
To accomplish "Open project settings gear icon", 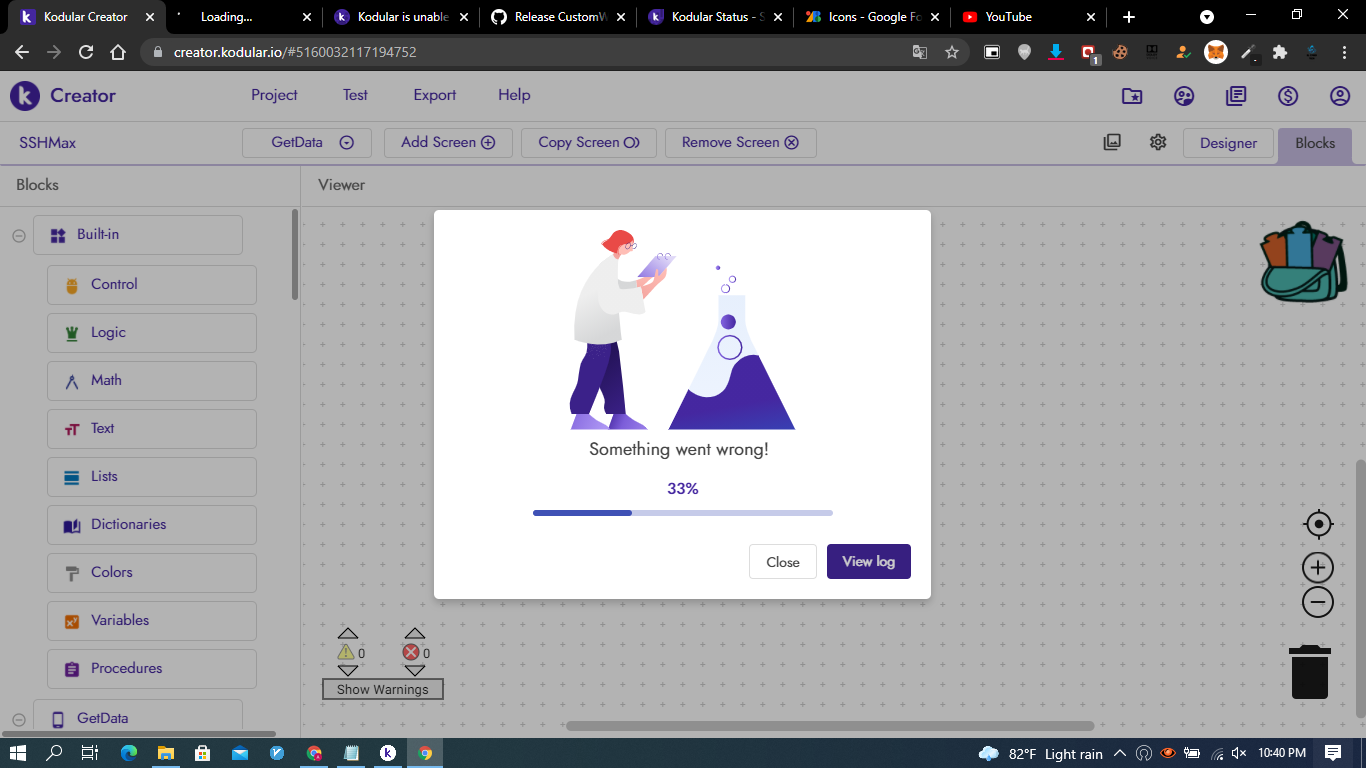I will tap(1158, 142).
